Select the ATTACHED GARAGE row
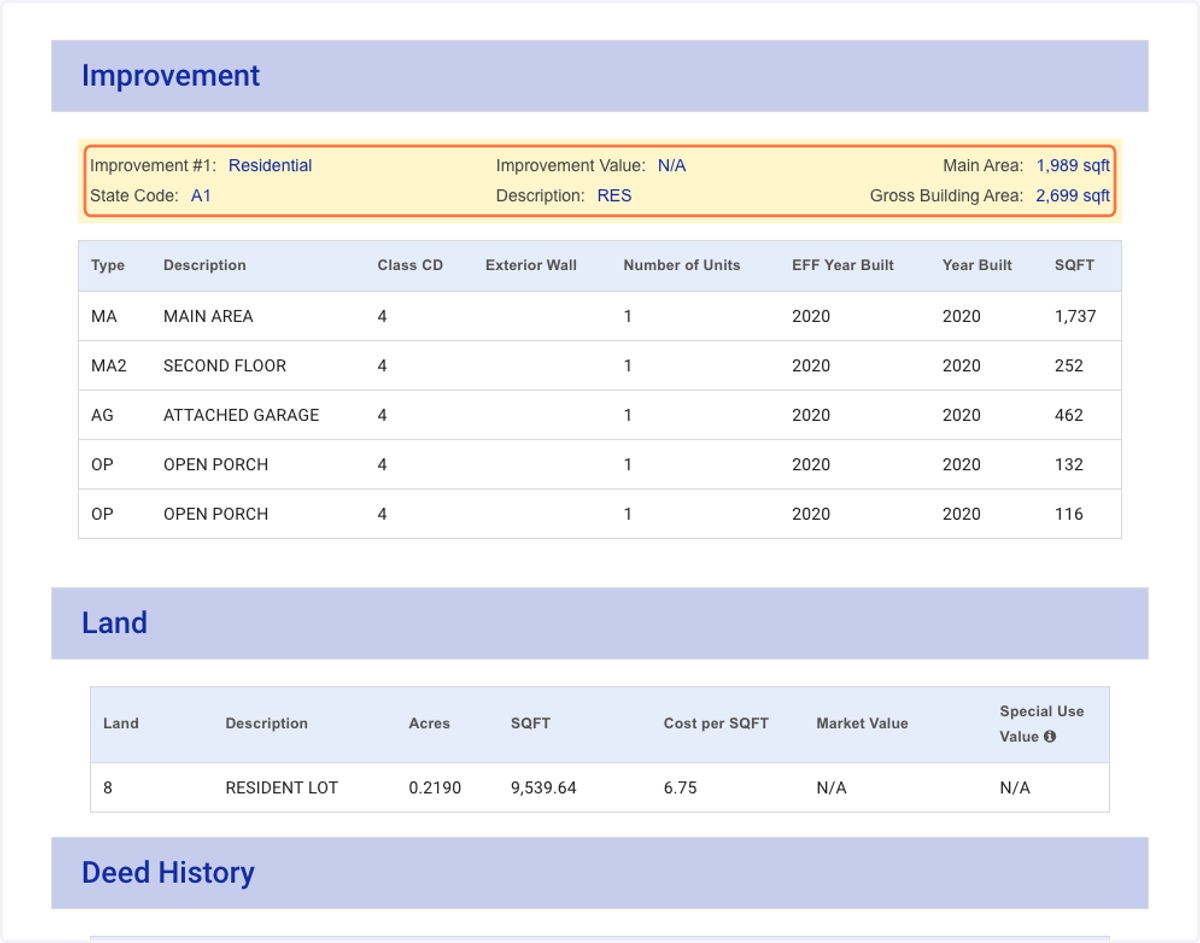This screenshot has height=943, width=1200. 600,415
